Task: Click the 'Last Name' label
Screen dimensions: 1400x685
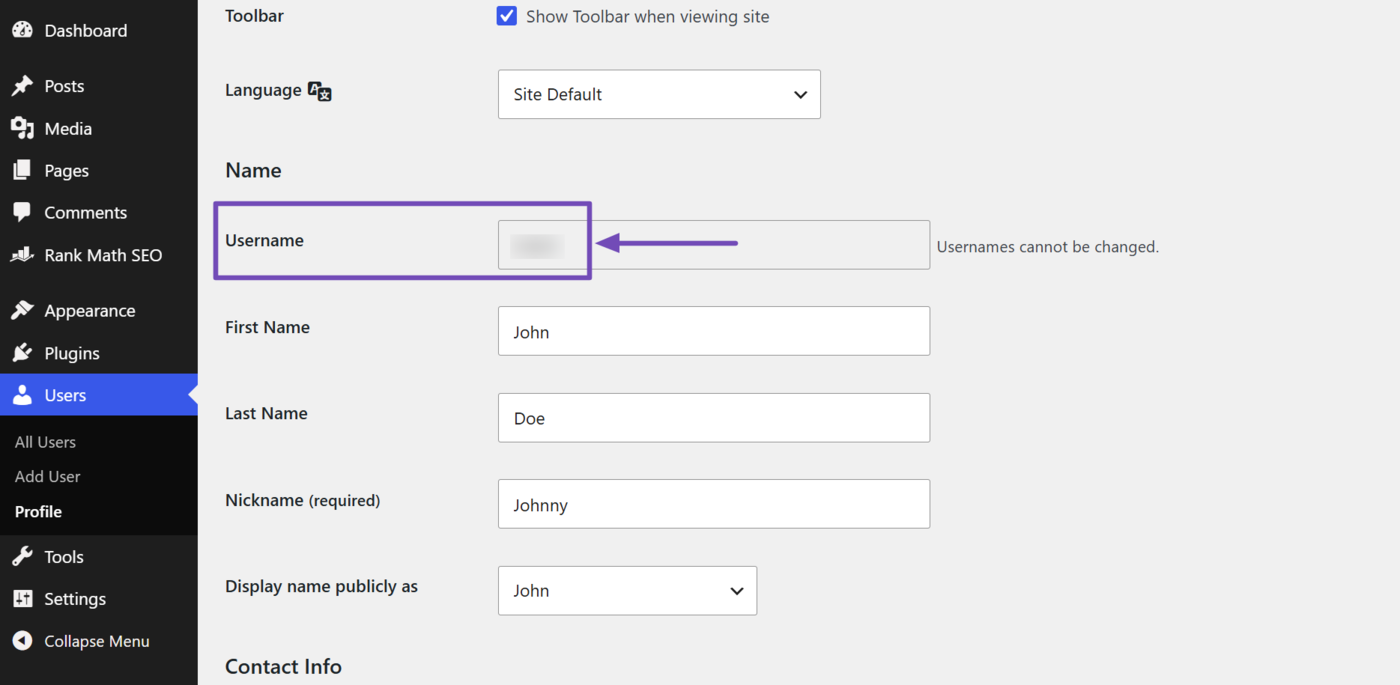Action: (x=266, y=413)
